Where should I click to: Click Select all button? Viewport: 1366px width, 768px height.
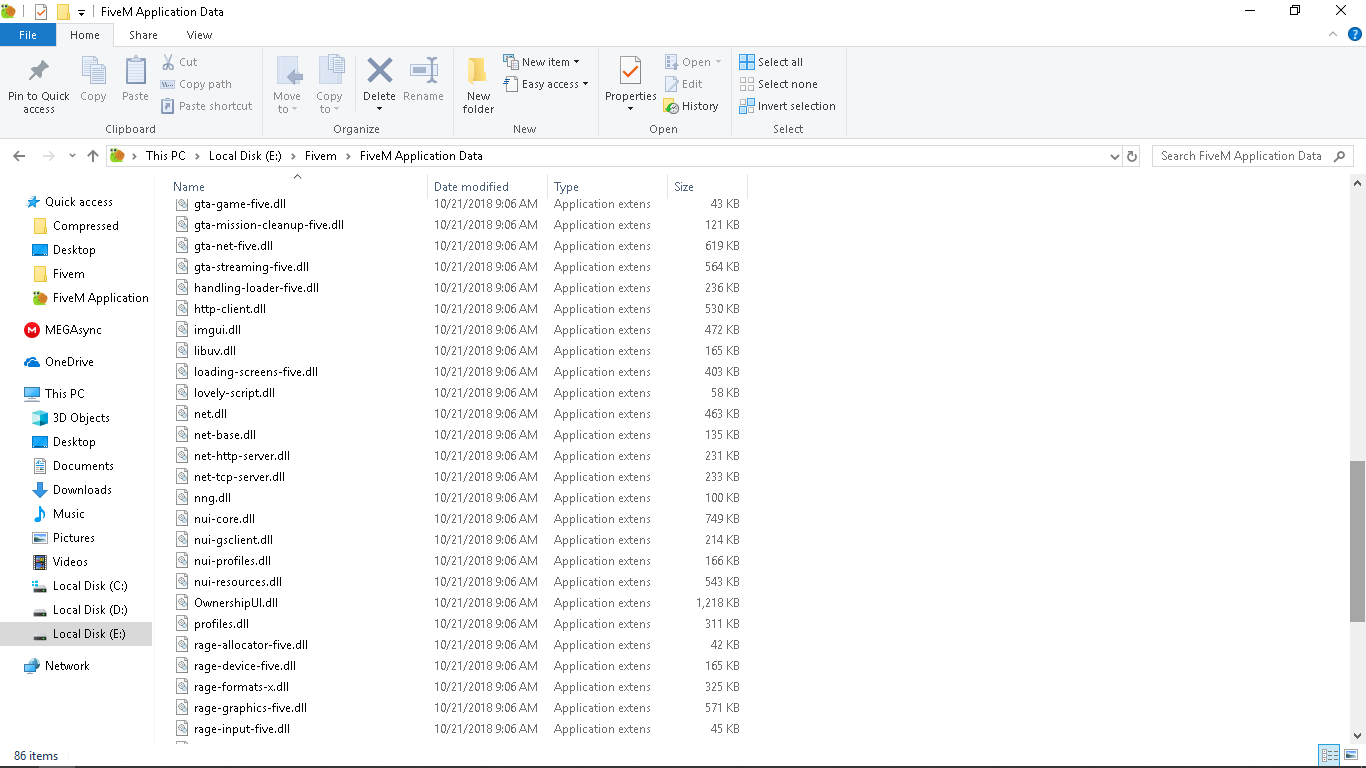coord(771,62)
